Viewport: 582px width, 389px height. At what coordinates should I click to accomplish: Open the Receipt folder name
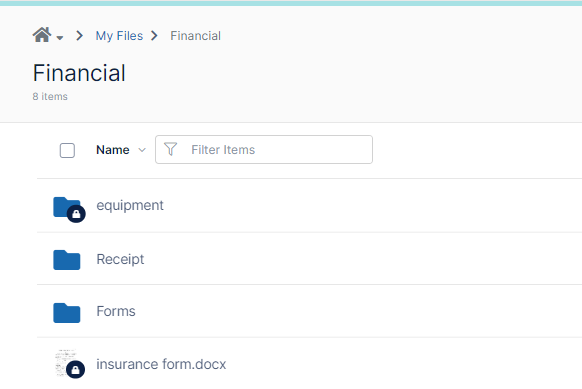point(120,259)
